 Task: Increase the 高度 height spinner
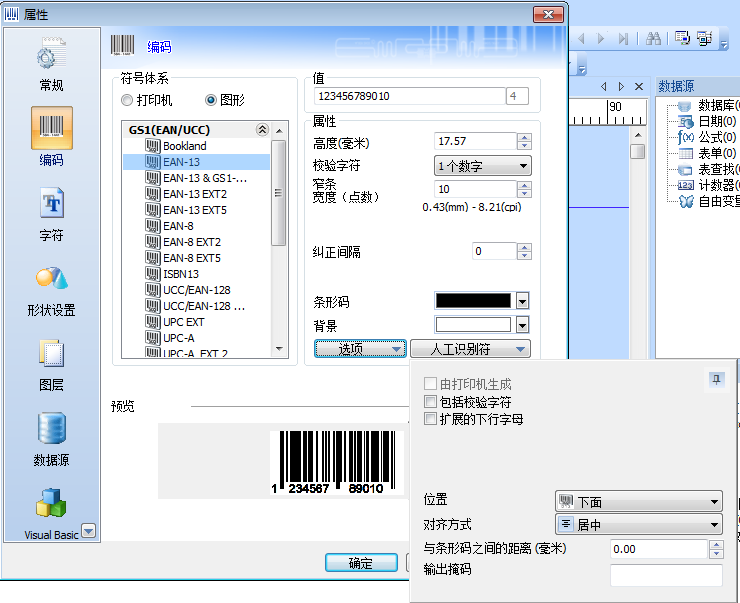point(524,137)
